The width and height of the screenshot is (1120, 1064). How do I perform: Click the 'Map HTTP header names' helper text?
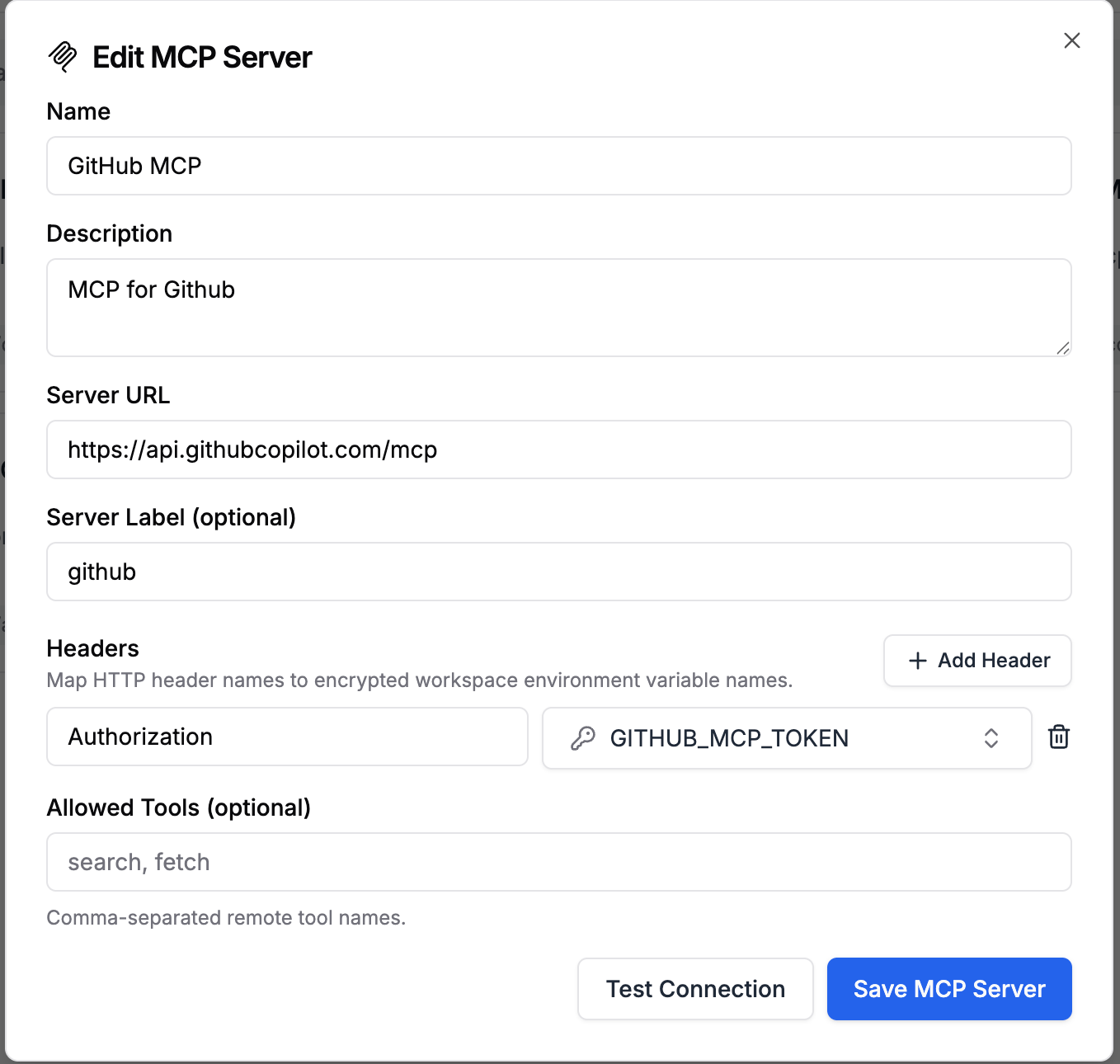tap(419, 680)
